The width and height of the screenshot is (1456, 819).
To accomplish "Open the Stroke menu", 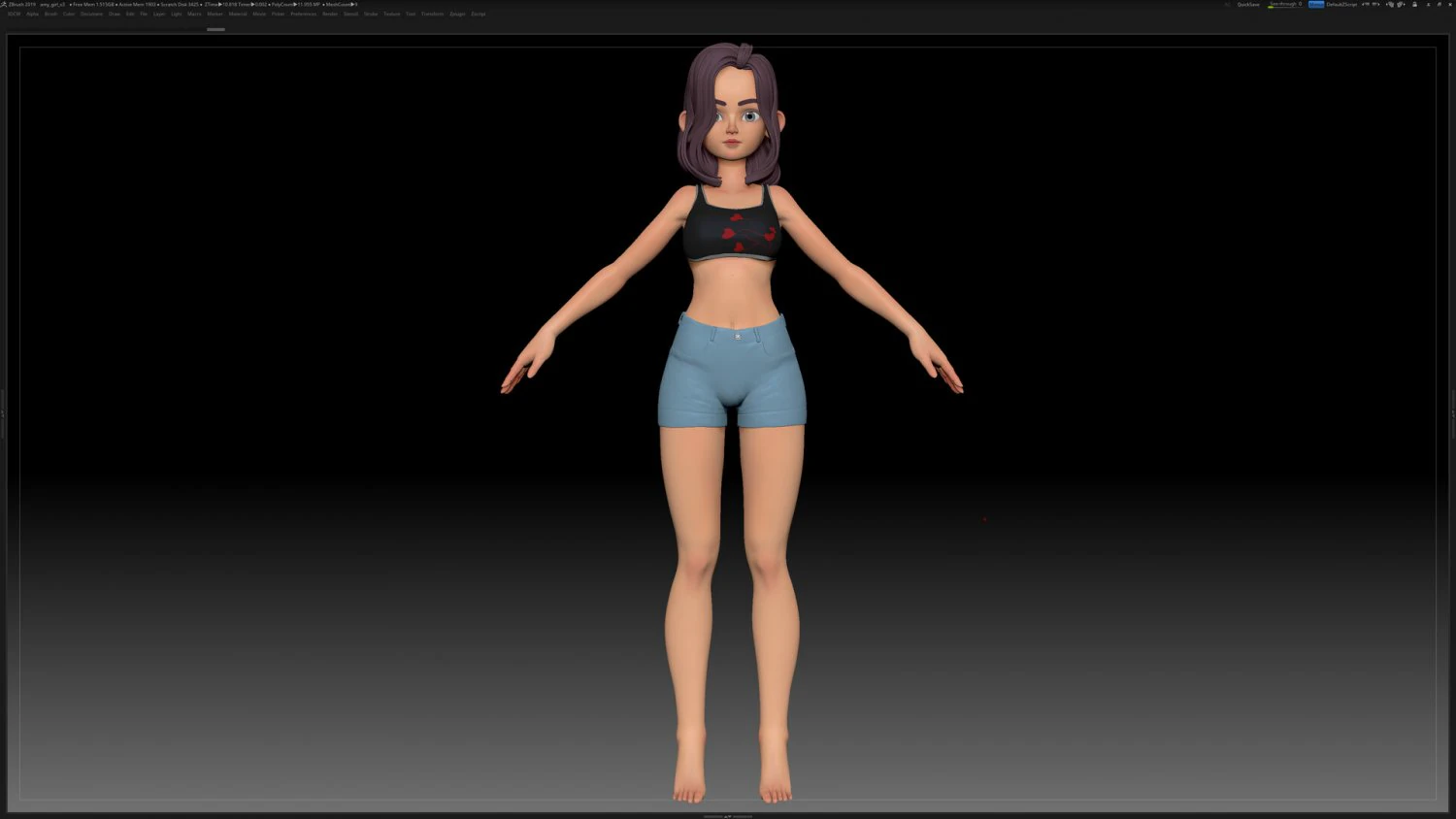I will click(x=371, y=14).
